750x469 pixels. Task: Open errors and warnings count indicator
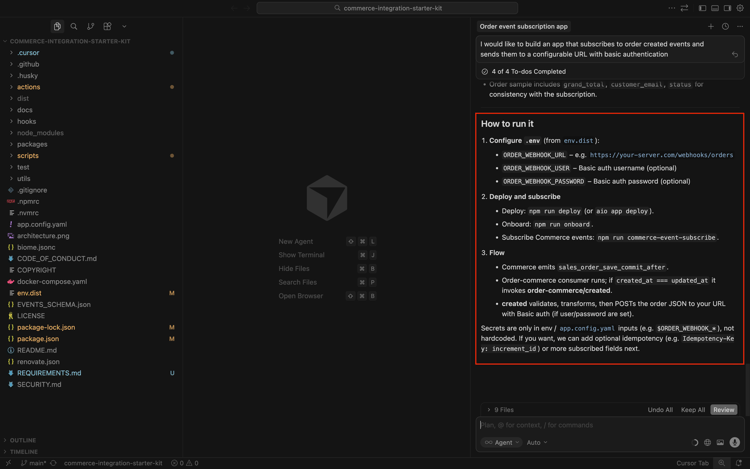185,463
